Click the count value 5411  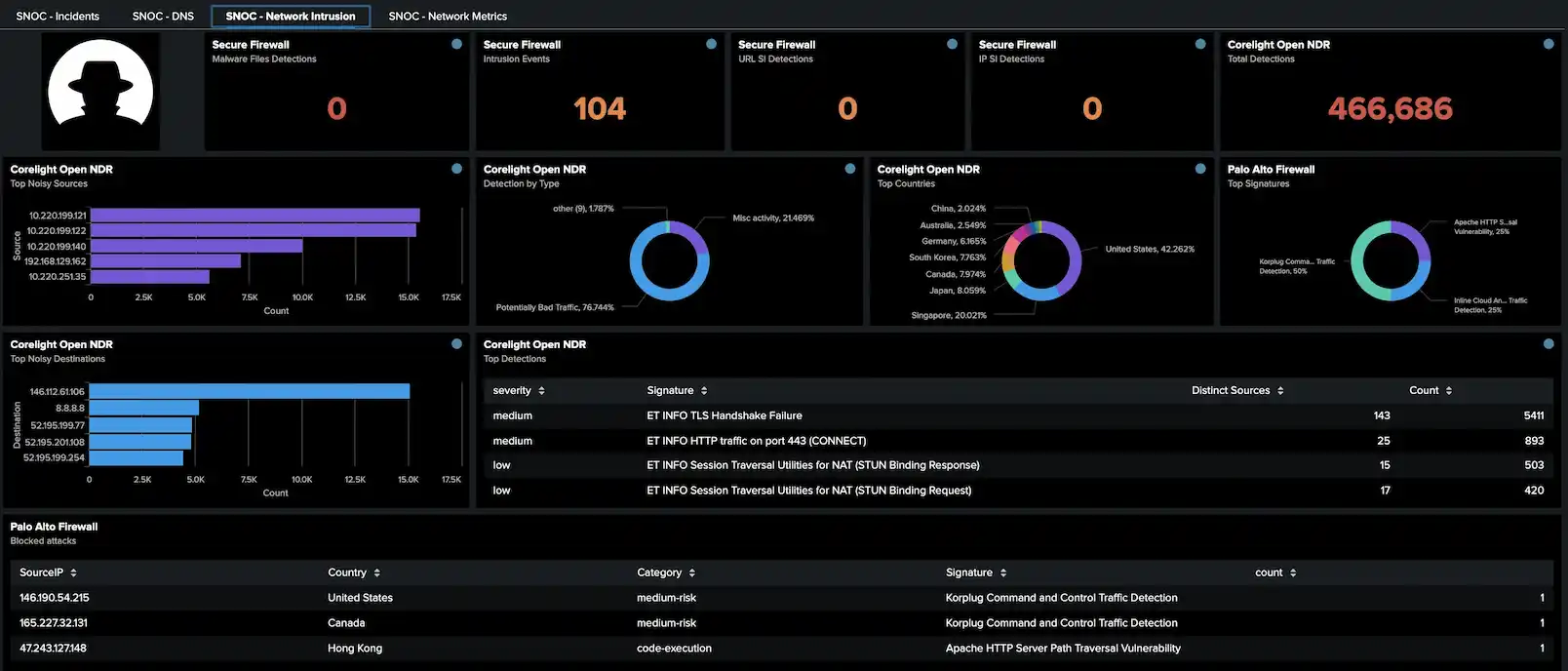click(1534, 415)
